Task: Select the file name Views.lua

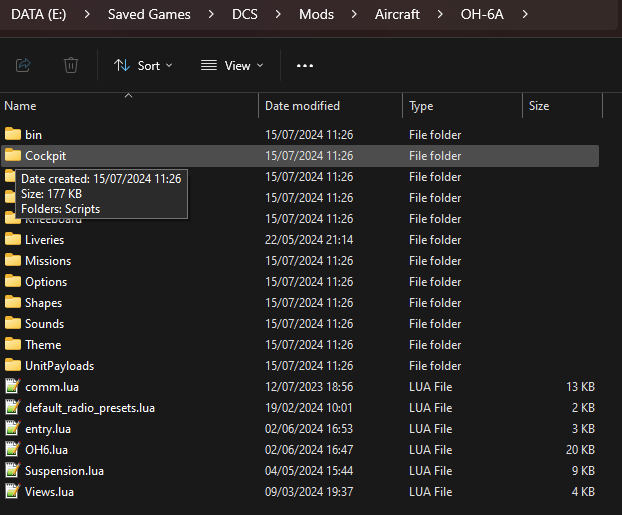Action: 49,492
